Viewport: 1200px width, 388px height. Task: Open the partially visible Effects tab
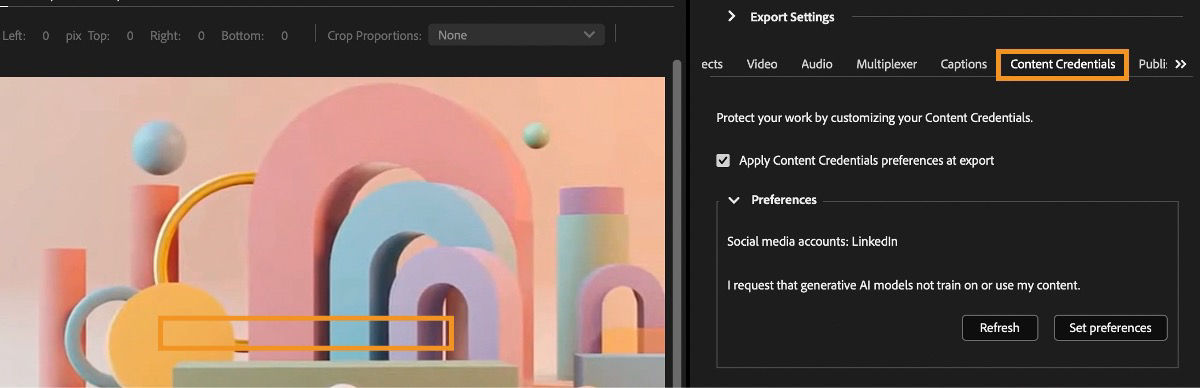coord(711,64)
